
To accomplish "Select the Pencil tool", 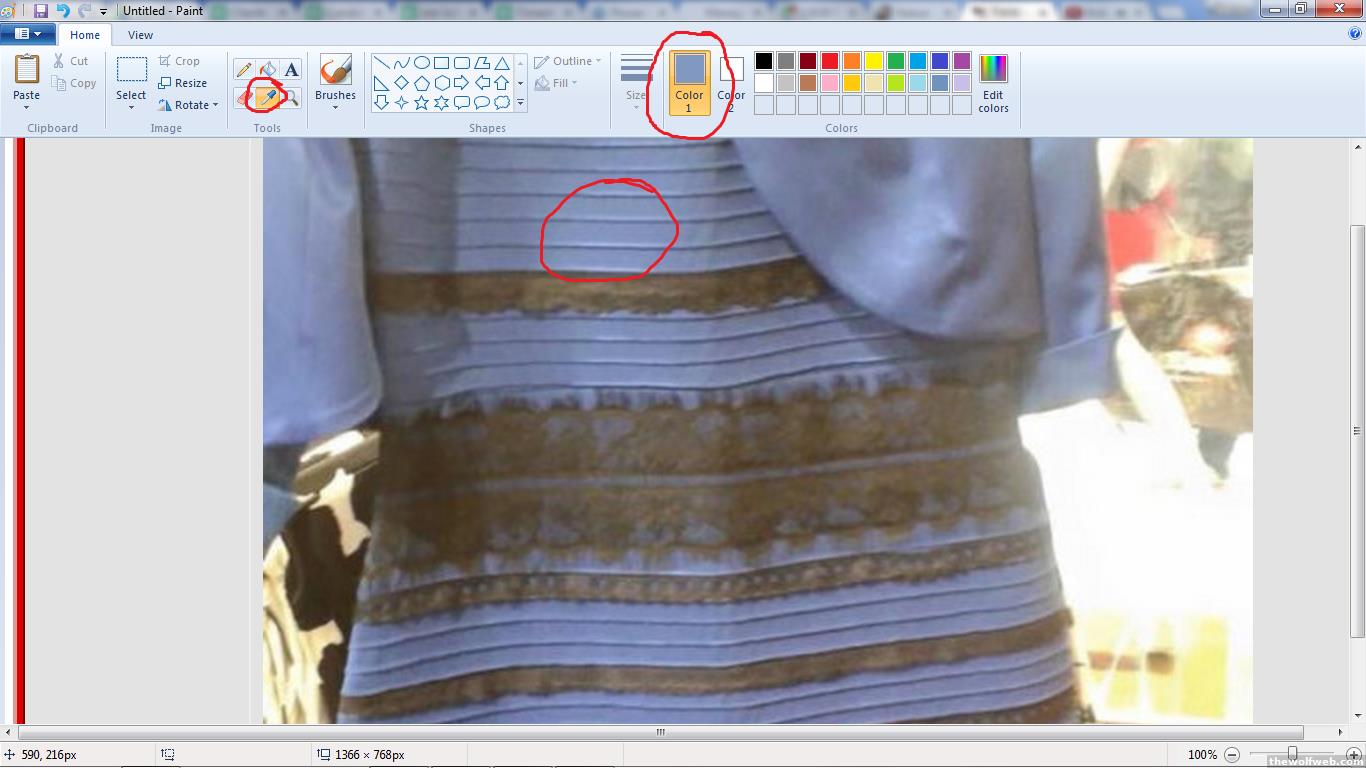I will point(244,70).
